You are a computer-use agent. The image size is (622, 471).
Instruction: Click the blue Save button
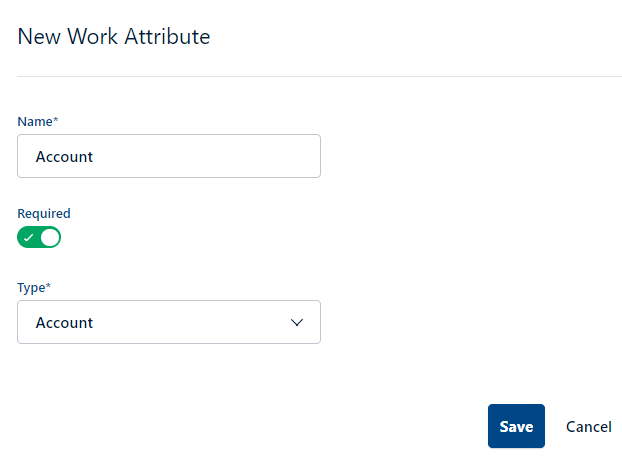tap(516, 426)
